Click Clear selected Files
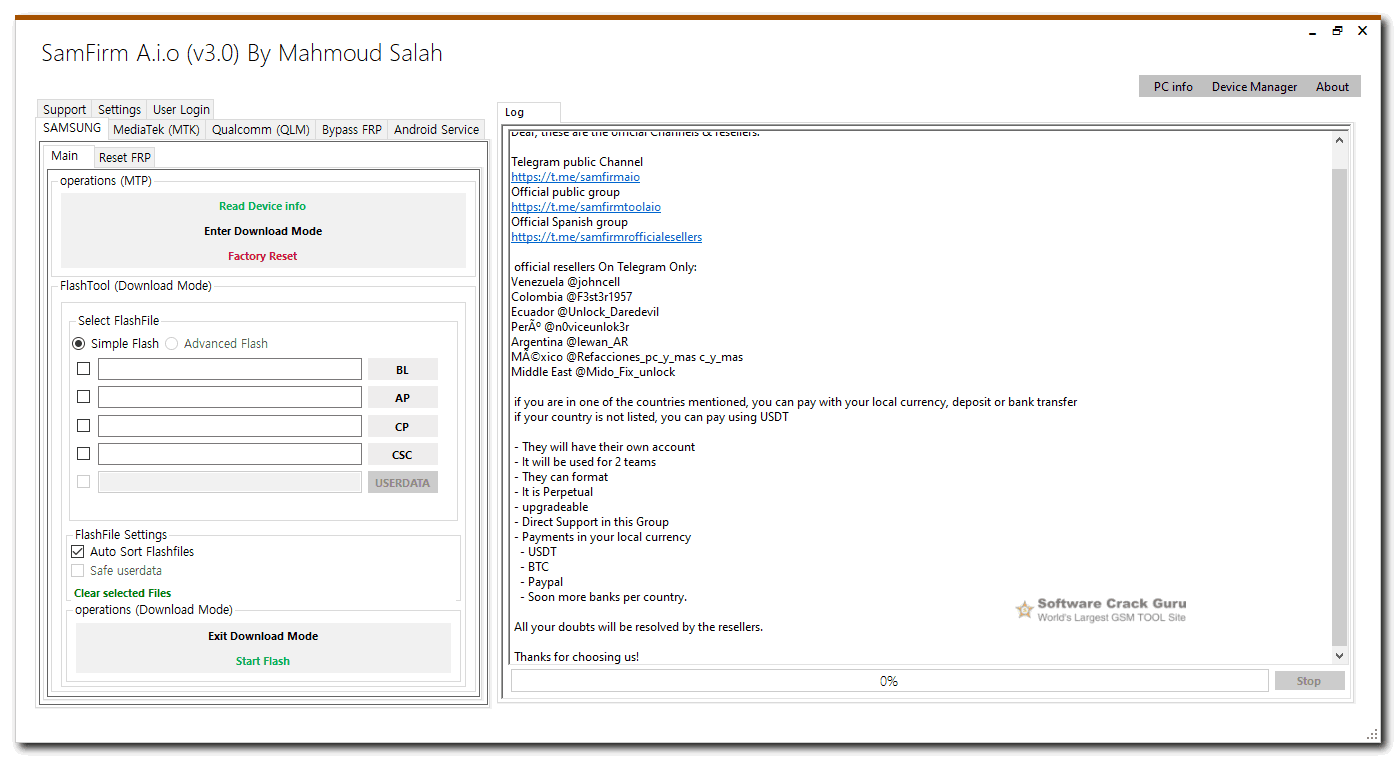Image resolution: width=1396 pixels, height=758 pixels. click(122, 593)
